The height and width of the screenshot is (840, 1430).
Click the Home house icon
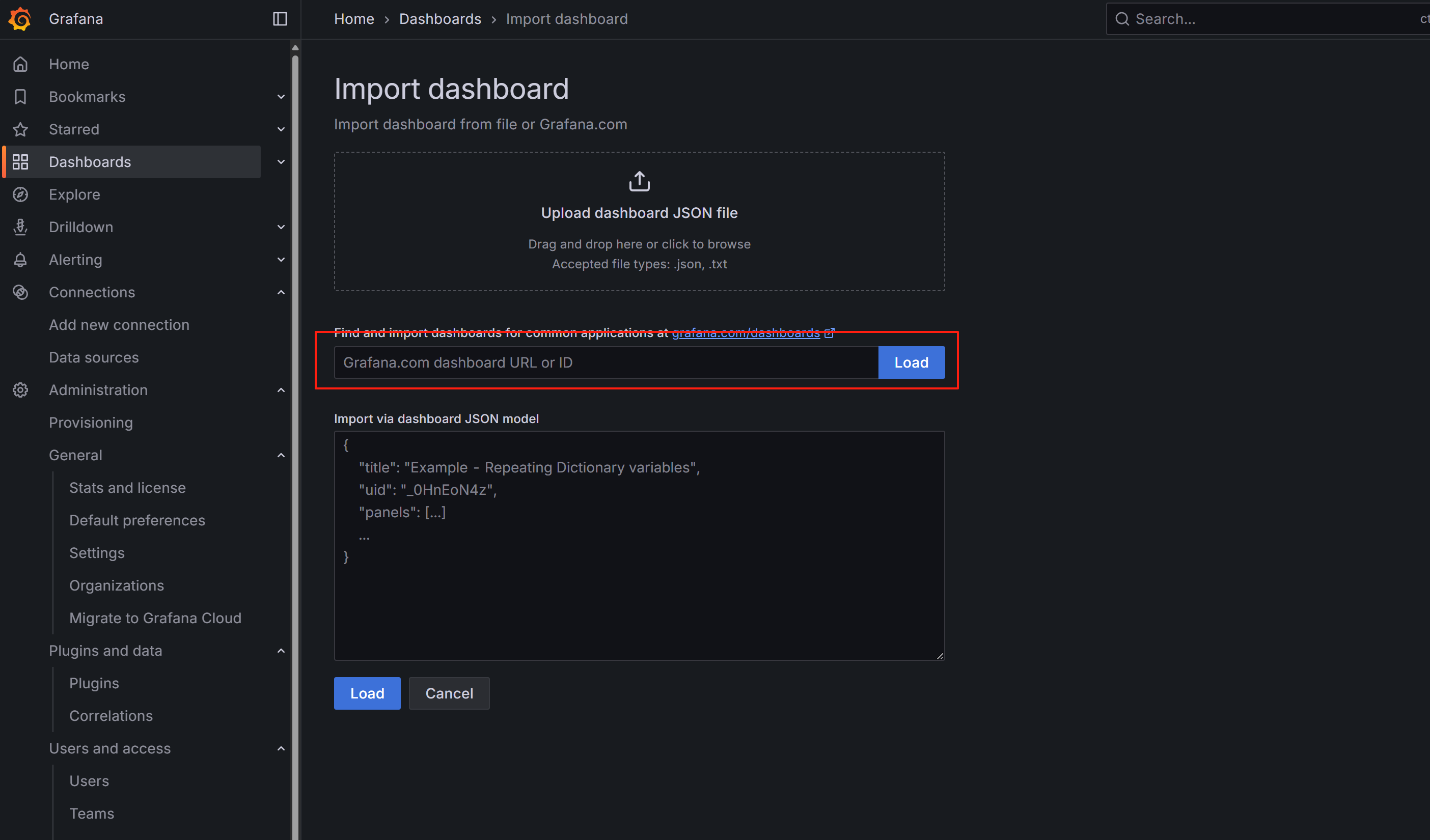coord(20,64)
